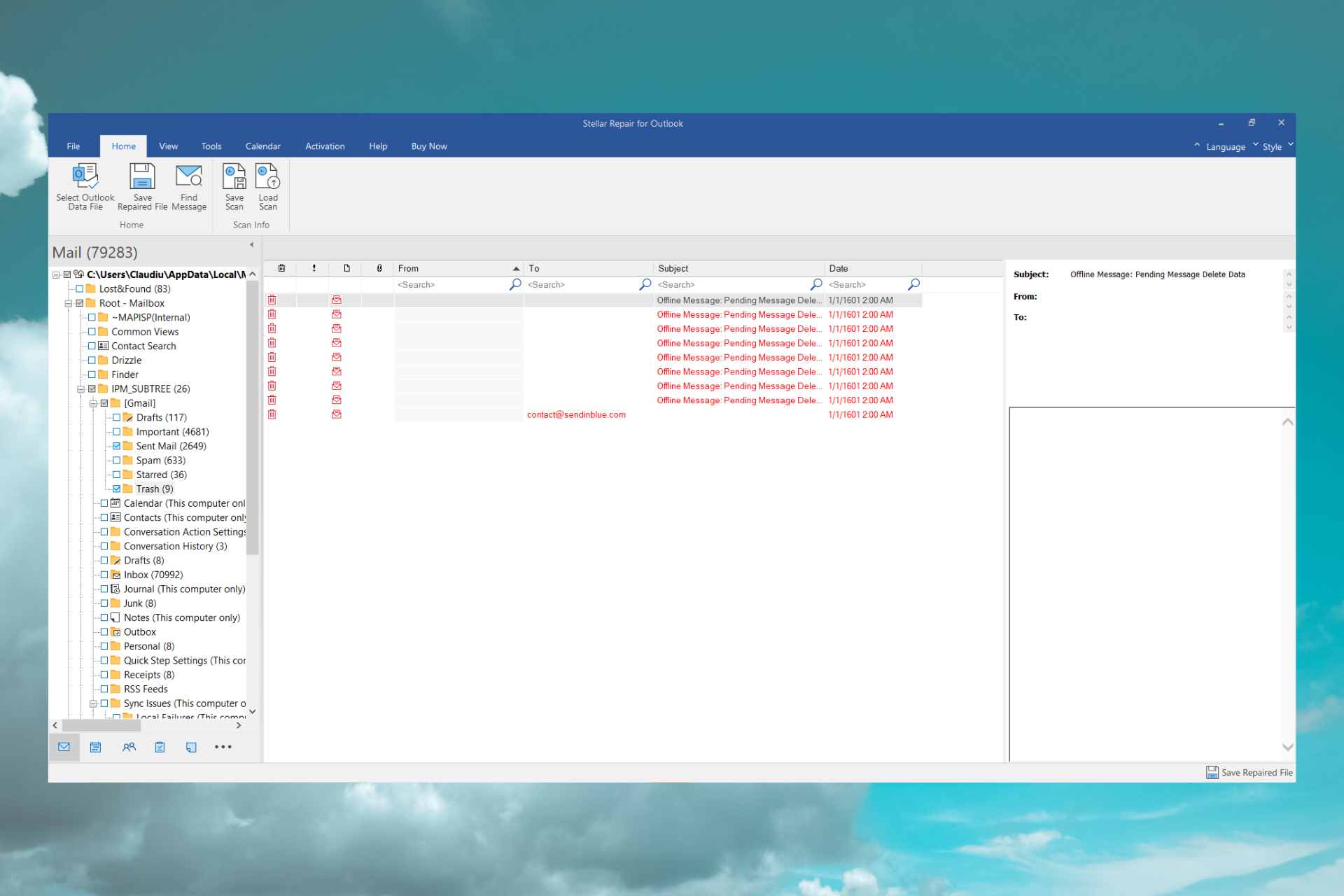Collapse the Sync Issues tree node
Screen dimensions: 1344x896
coord(93,703)
